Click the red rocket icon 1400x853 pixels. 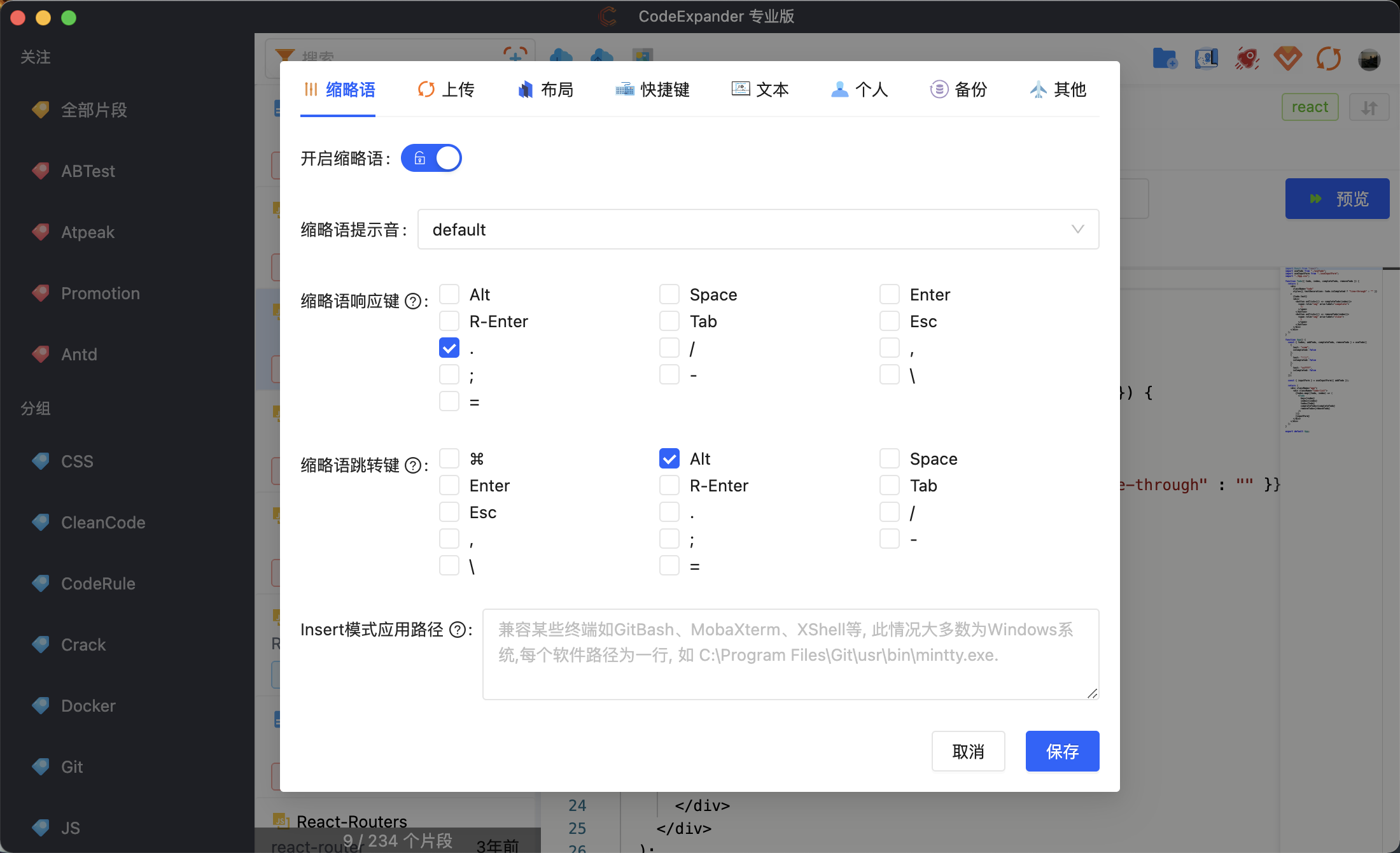click(x=1247, y=59)
